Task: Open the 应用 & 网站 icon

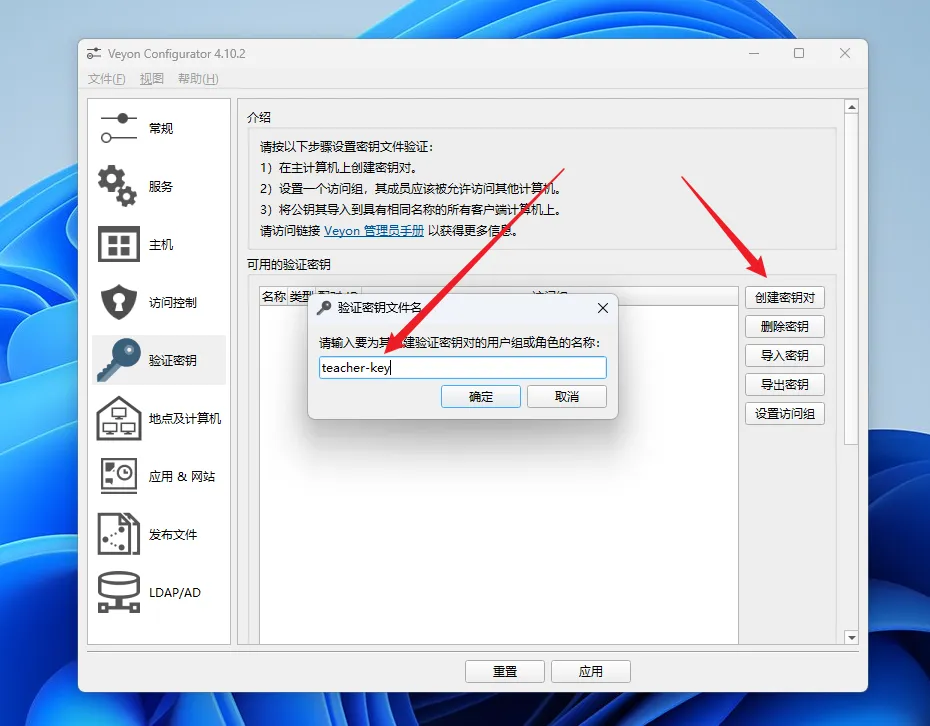Action: tap(119, 476)
